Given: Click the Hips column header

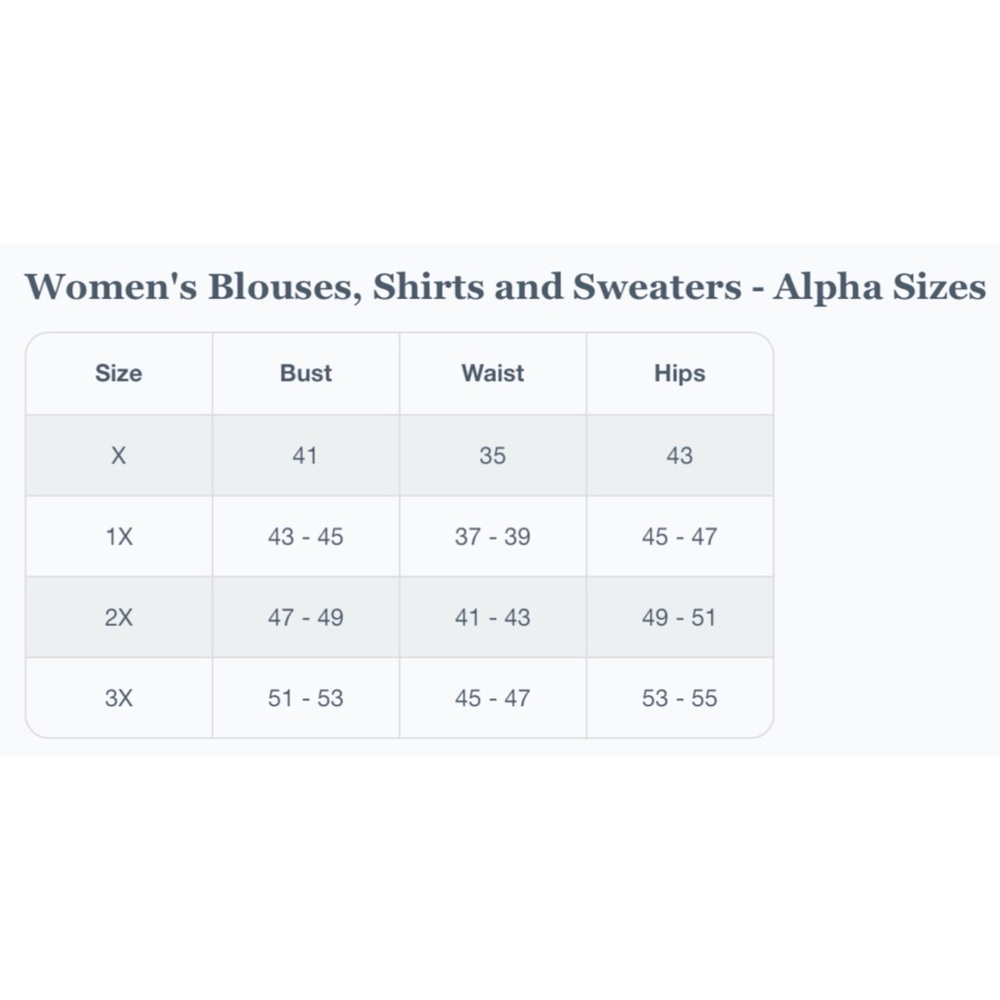Looking at the screenshot, I should coord(680,374).
